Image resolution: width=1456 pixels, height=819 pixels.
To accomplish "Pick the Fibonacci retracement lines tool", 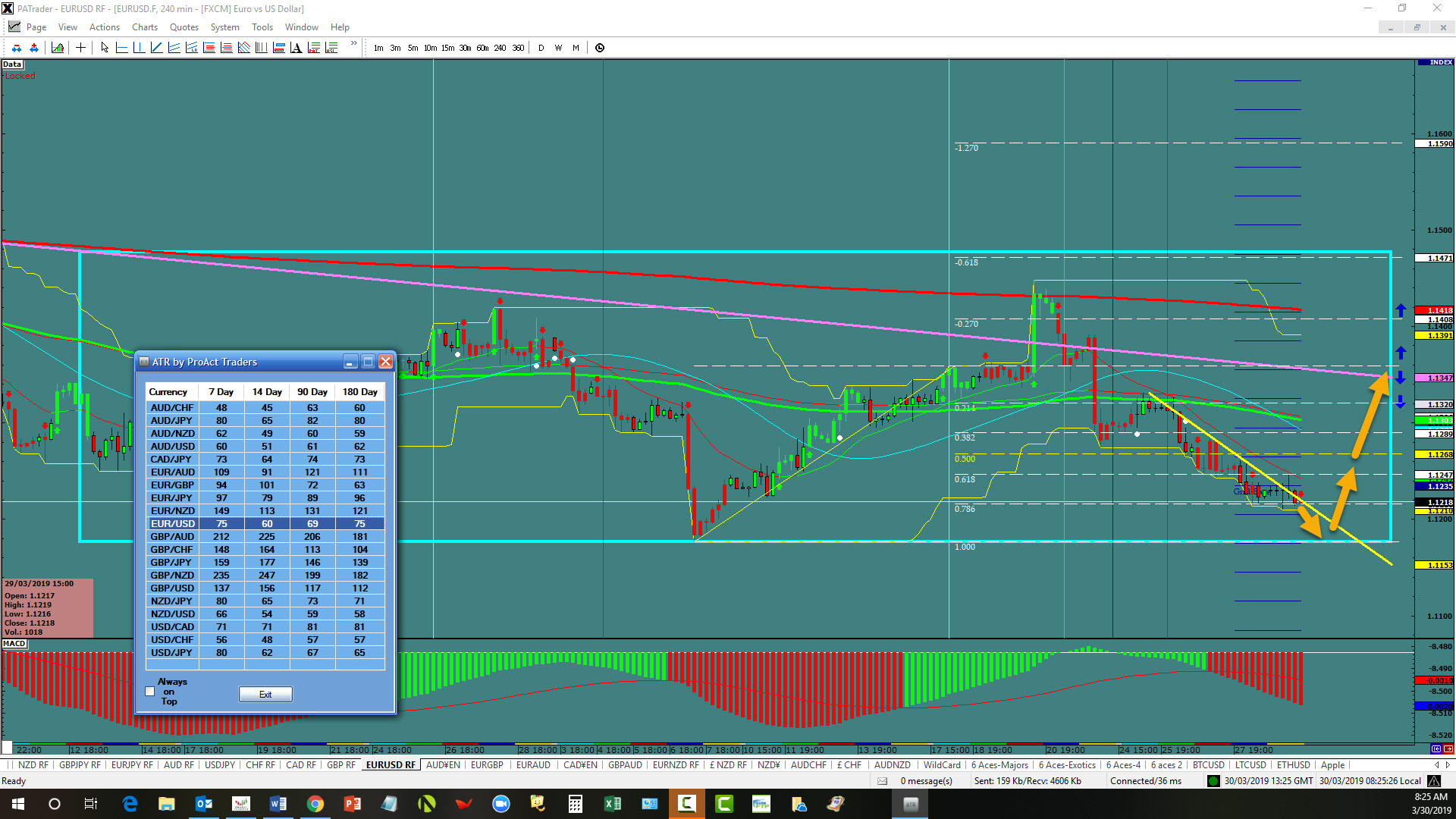I will pyautogui.click(x=209, y=48).
